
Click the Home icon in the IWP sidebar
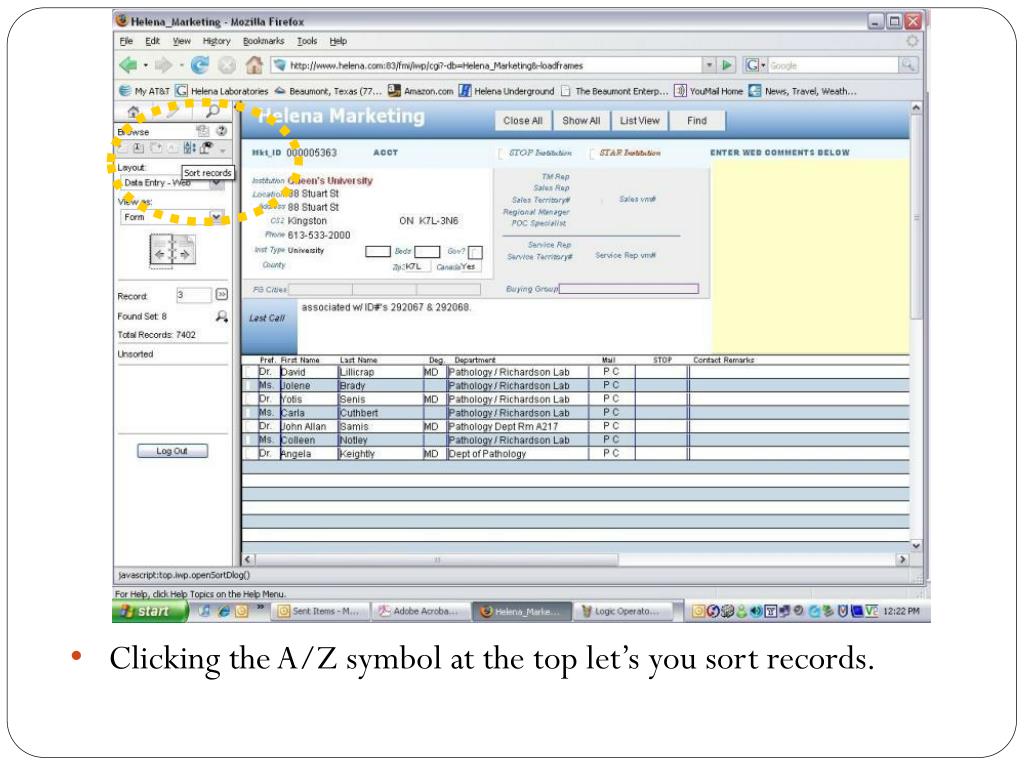[x=133, y=112]
